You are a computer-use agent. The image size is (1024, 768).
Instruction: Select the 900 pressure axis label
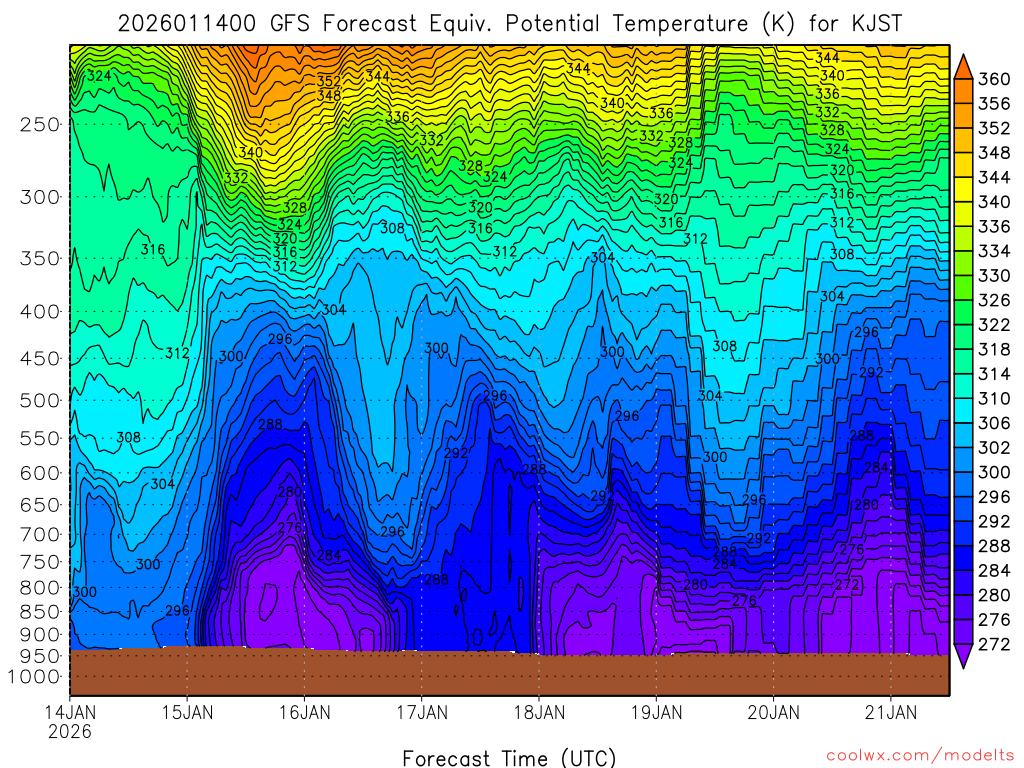tap(40, 635)
